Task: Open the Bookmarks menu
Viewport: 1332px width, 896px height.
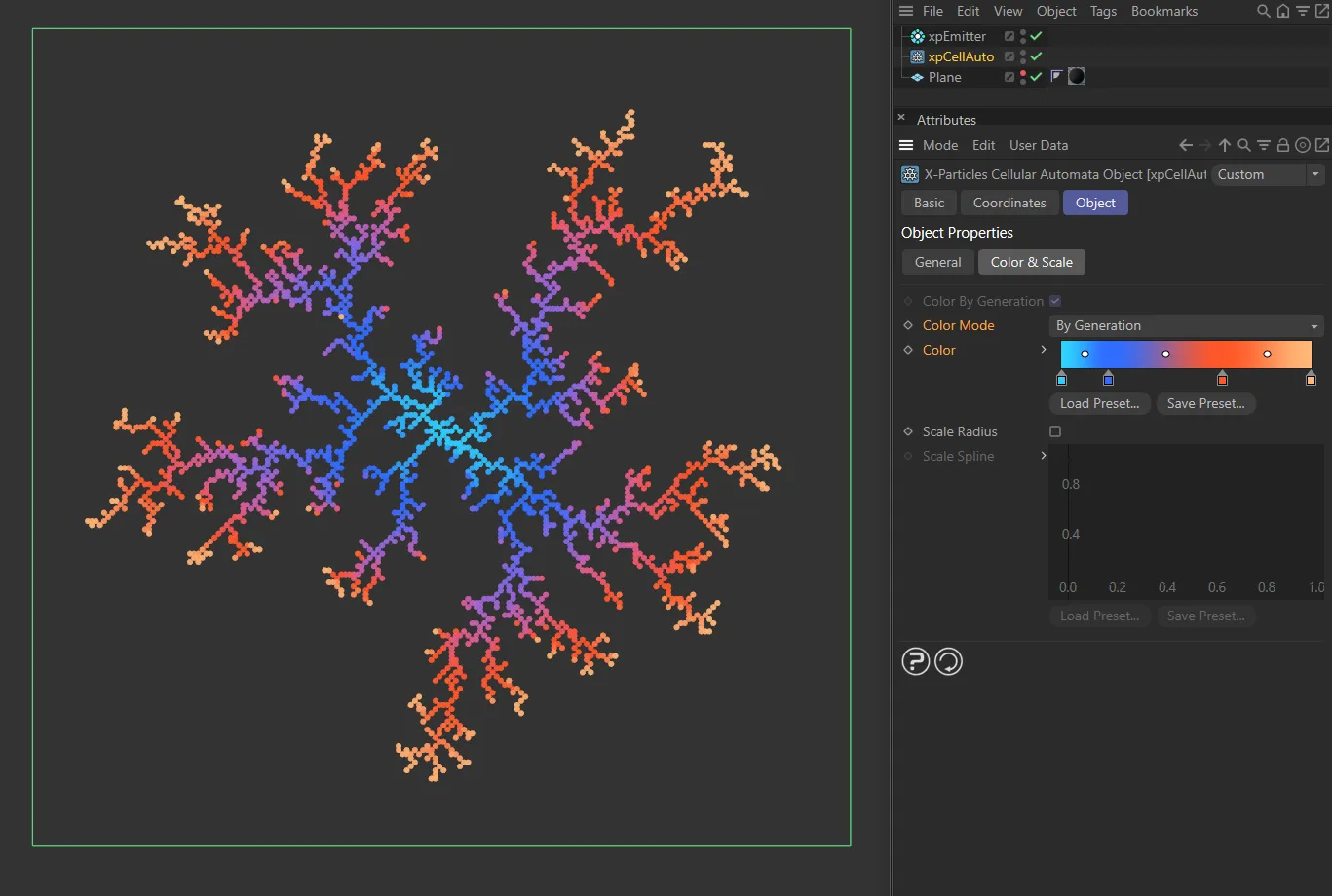Action: pos(1163,11)
